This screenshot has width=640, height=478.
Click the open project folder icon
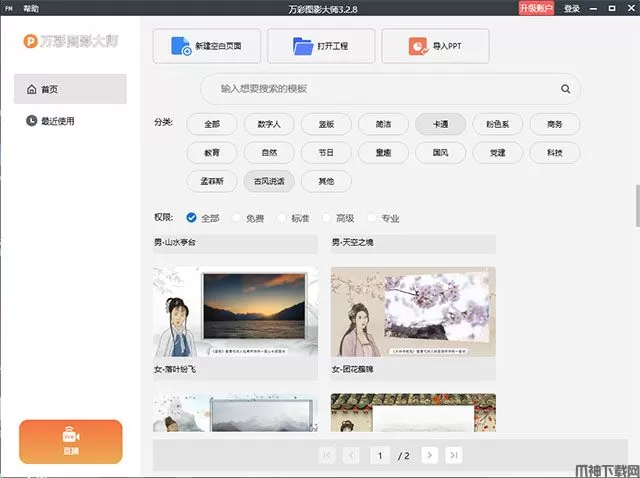point(302,46)
